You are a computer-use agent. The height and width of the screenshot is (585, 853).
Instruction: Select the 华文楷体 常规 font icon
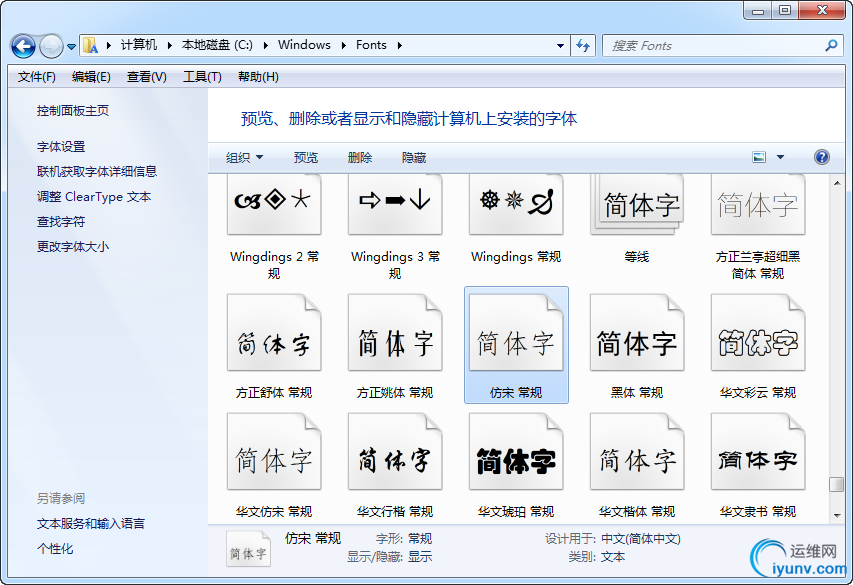(637, 452)
